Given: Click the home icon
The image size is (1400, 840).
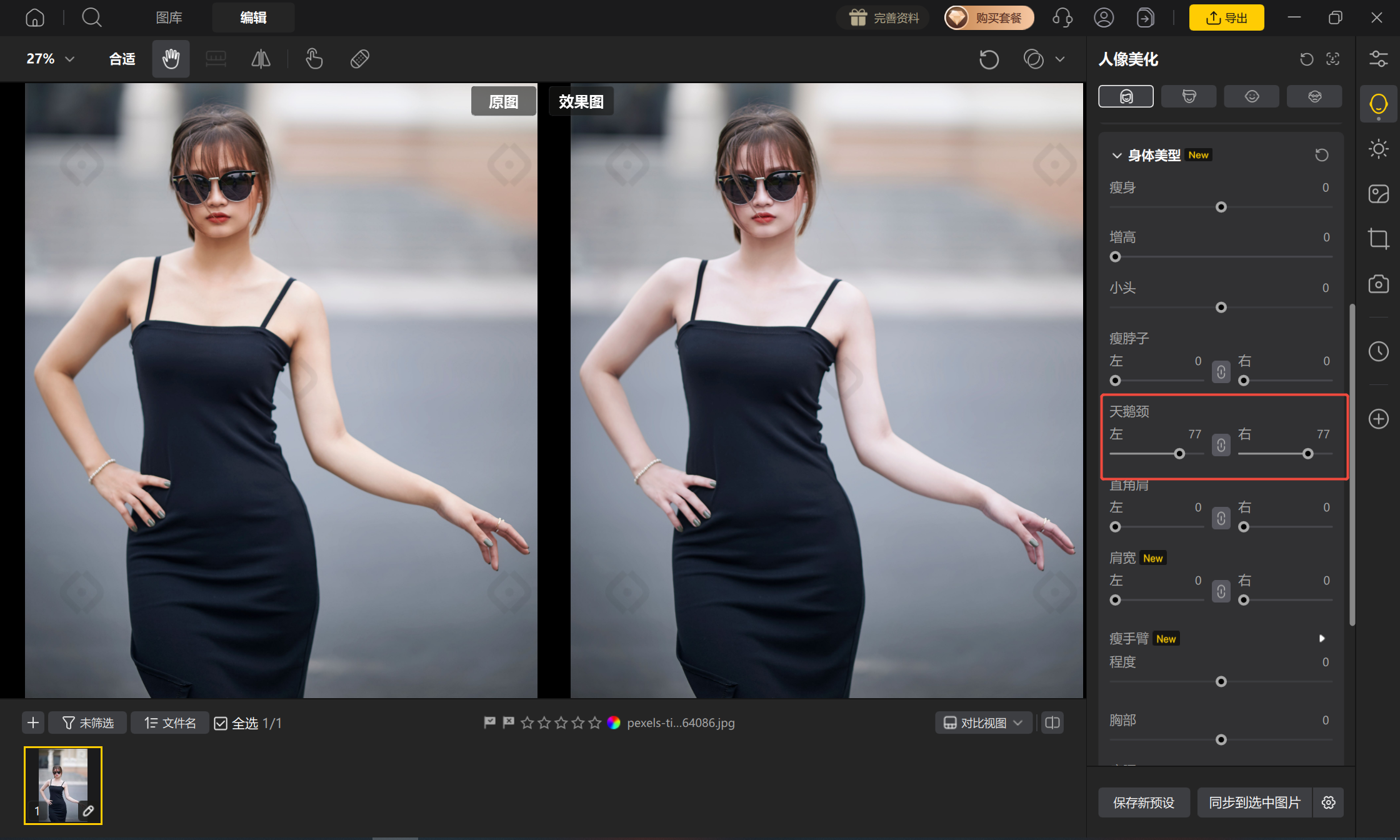Looking at the screenshot, I should pyautogui.click(x=35, y=17).
